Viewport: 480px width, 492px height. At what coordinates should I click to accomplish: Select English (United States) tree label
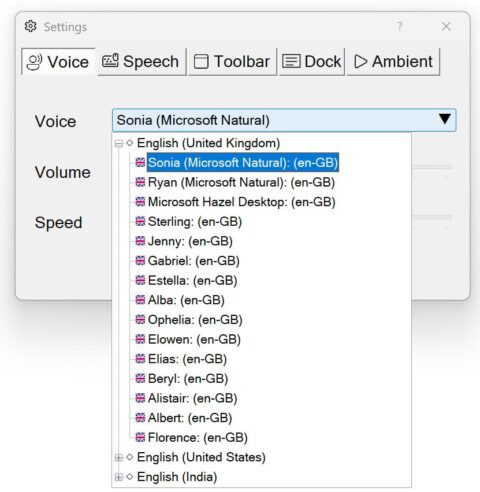(201, 457)
